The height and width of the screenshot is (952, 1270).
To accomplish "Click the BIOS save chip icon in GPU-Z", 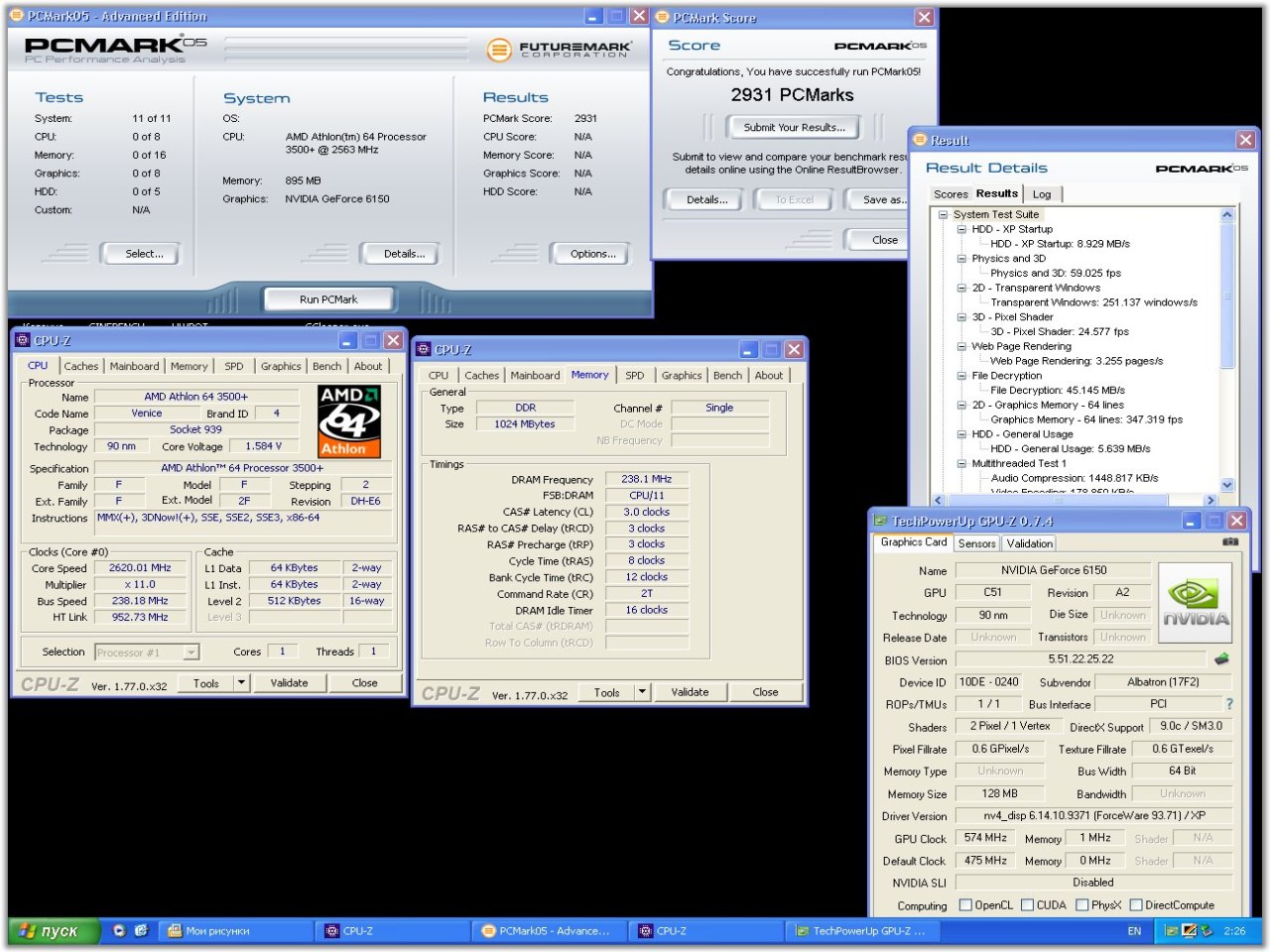I will (x=1222, y=658).
